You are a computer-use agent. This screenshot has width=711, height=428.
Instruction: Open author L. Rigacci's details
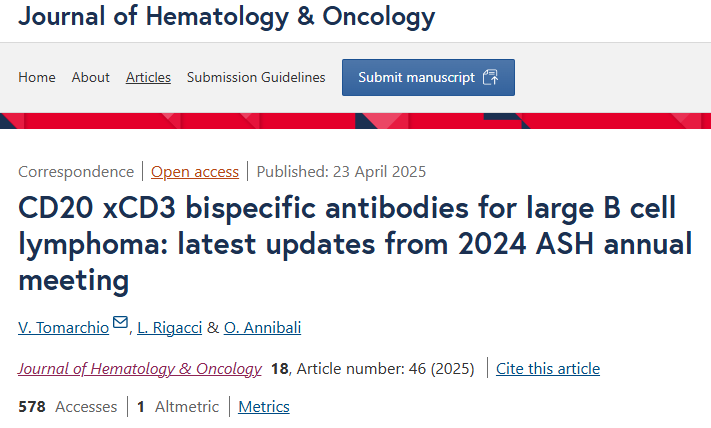(x=170, y=327)
